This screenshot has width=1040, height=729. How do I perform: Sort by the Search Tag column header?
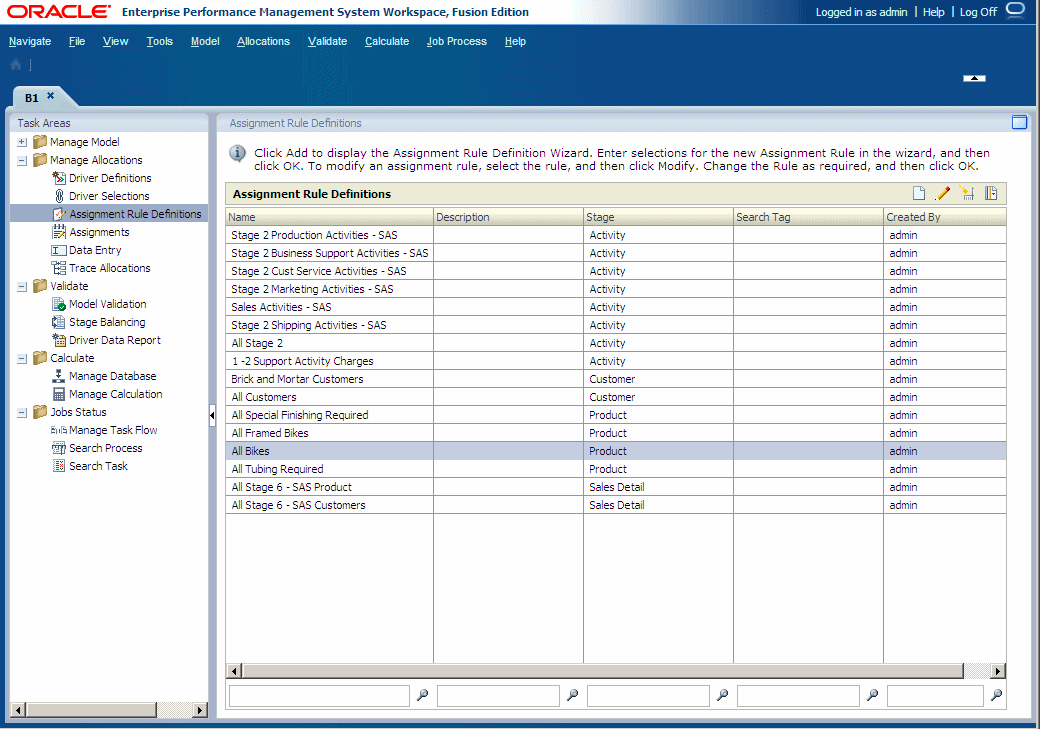(809, 217)
